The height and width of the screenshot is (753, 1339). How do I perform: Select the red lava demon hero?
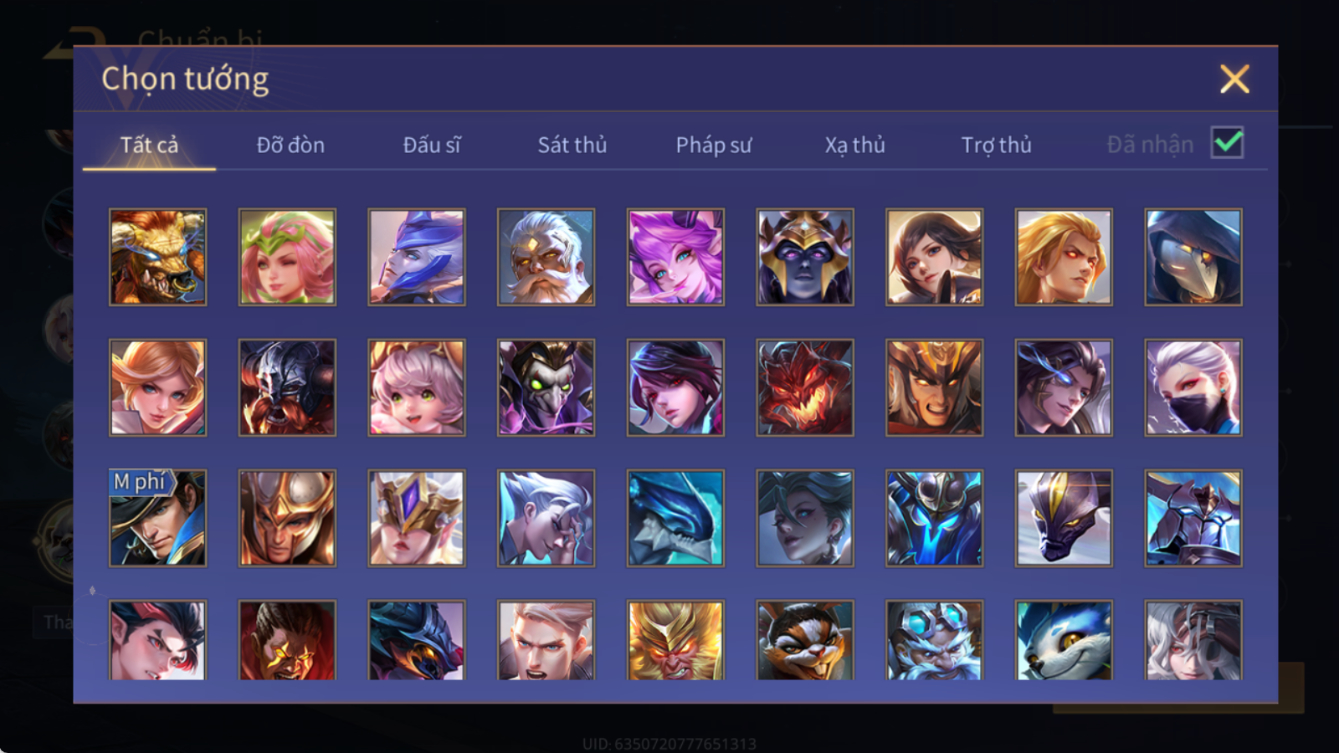805,388
